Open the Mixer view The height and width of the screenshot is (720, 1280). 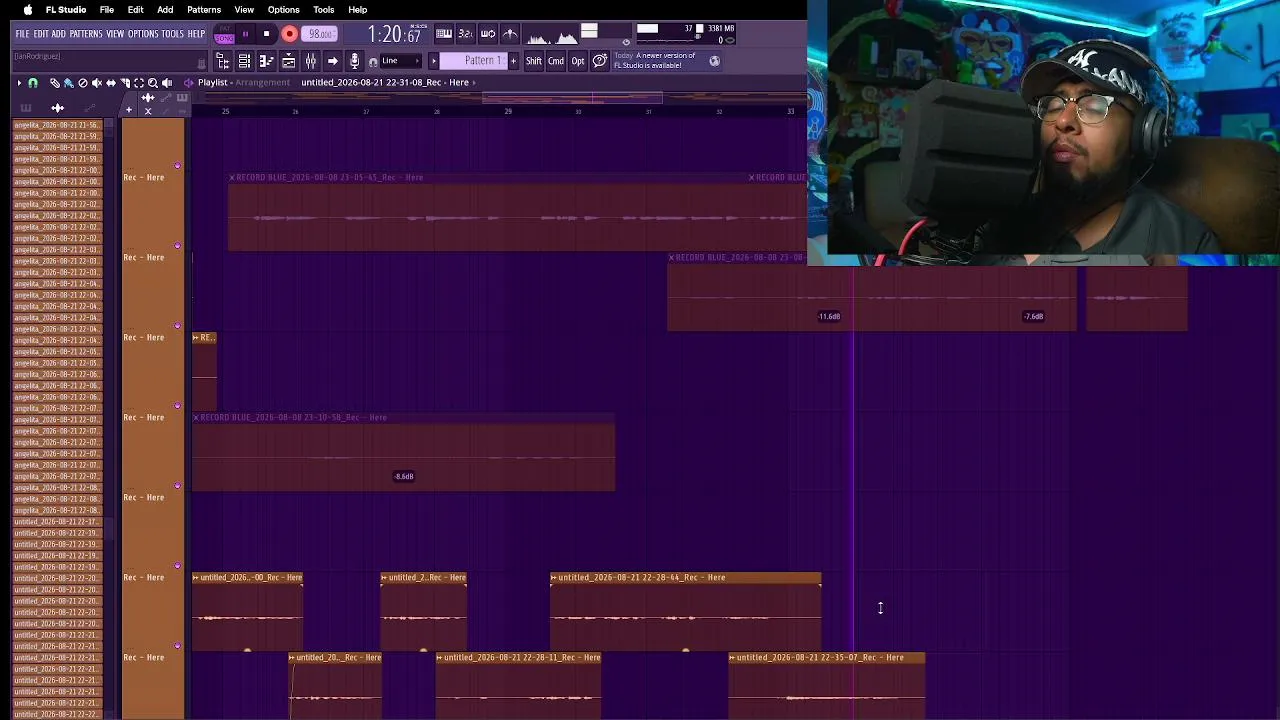click(x=311, y=61)
